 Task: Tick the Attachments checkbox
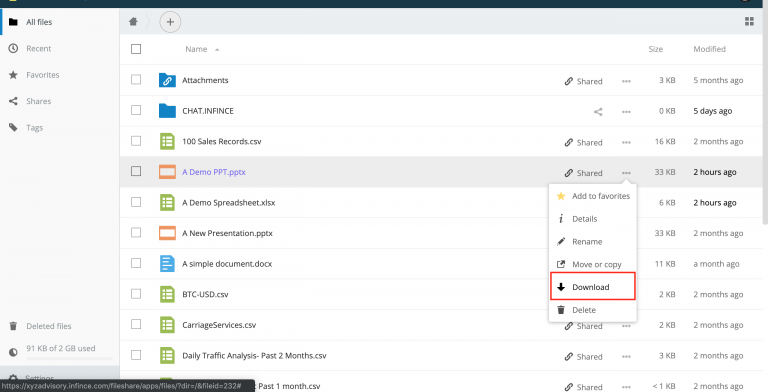[x=136, y=79]
